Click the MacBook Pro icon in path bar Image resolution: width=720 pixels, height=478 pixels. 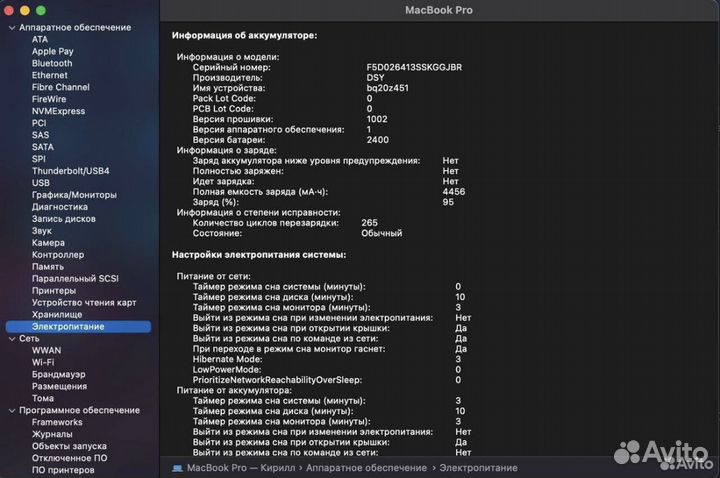[x=177, y=468]
